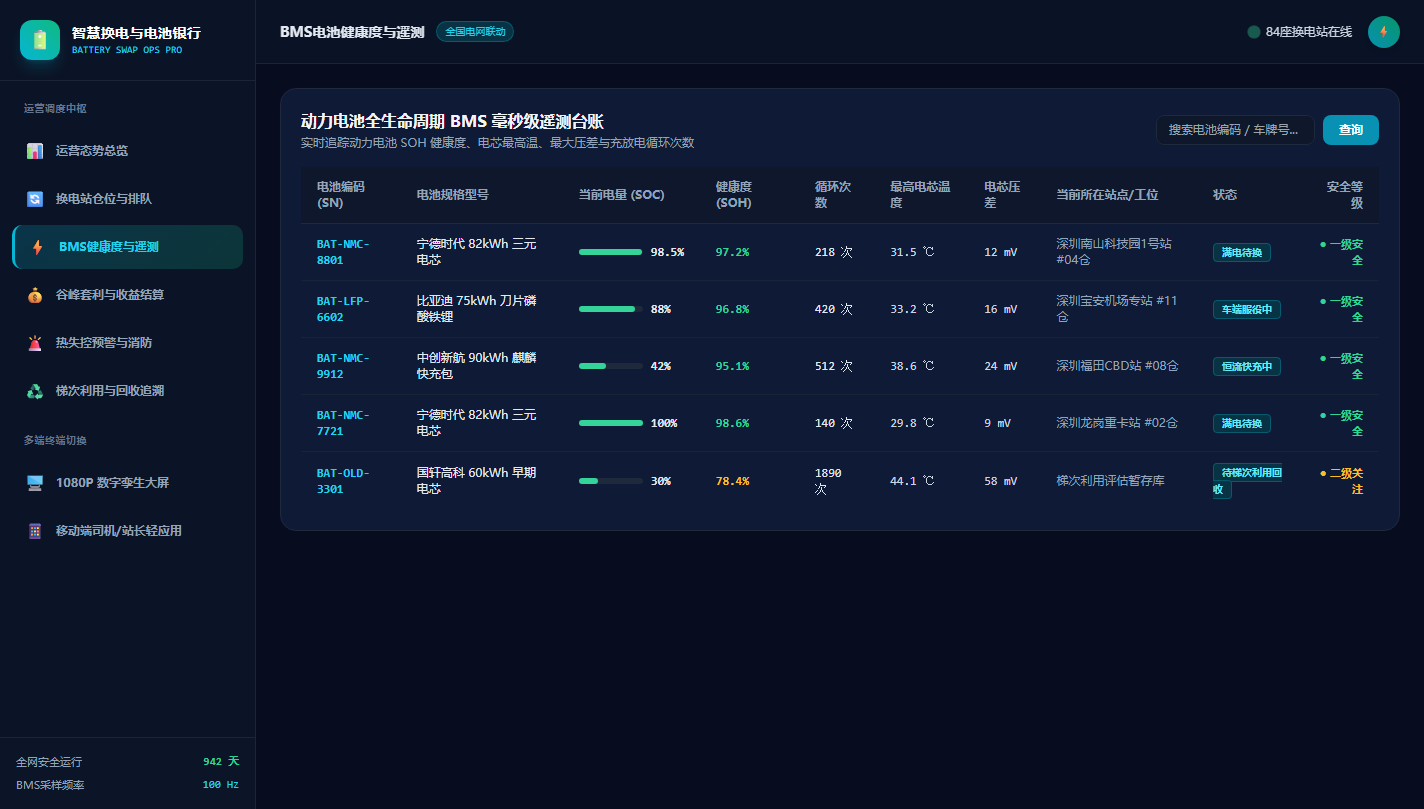Open battery BAT-NMC-8801 link
1424x809 pixels.
343,252
